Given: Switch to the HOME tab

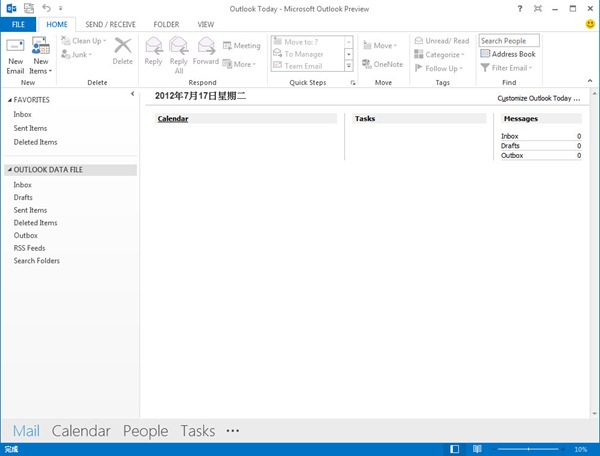Looking at the screenshot, I should tap(57, 24).
